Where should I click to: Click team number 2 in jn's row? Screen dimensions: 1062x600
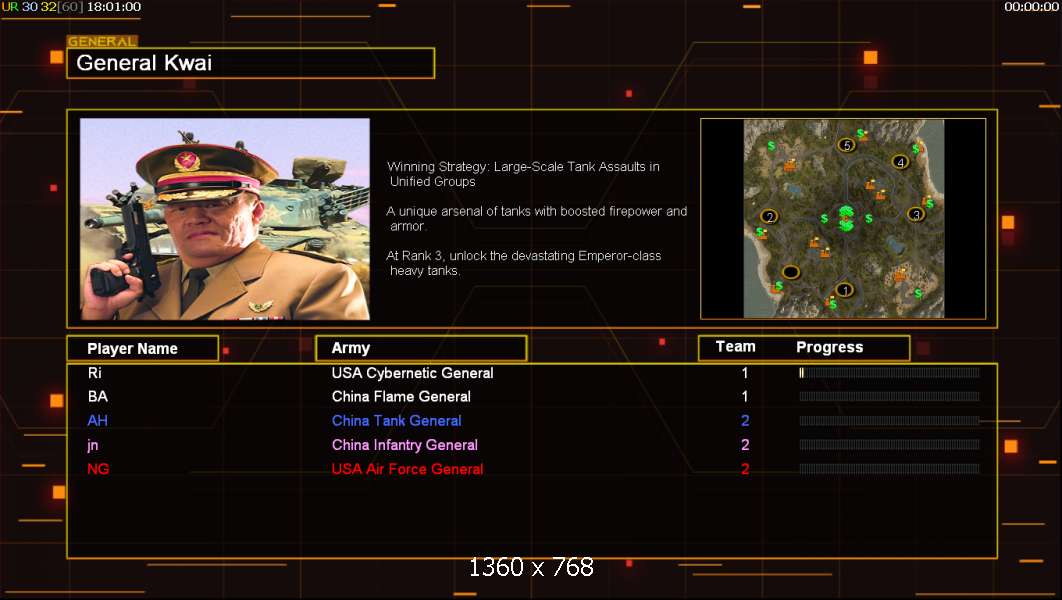point(745,445)
